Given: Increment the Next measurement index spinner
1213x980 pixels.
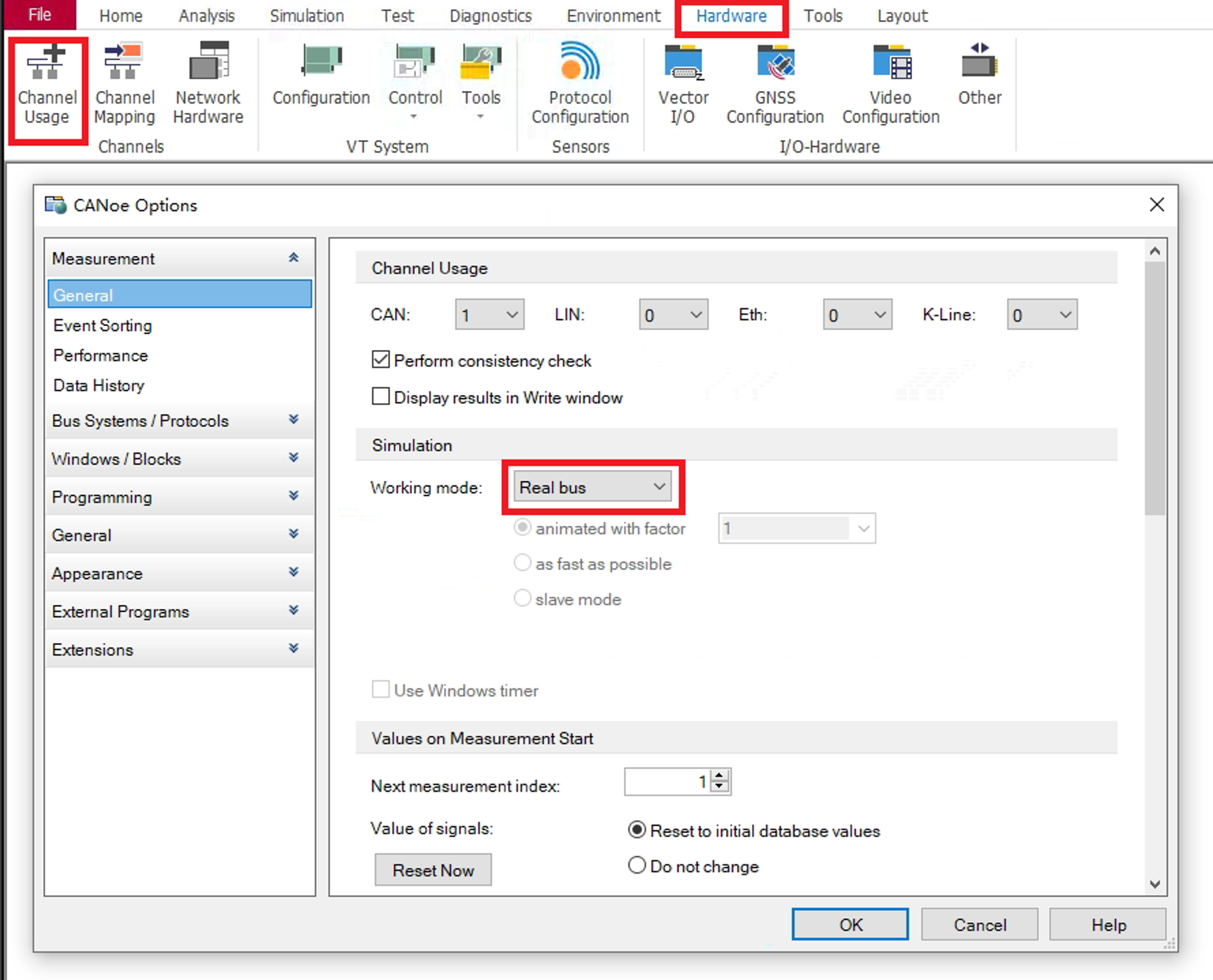Looking at the screenshot, I should click(720, 776).
